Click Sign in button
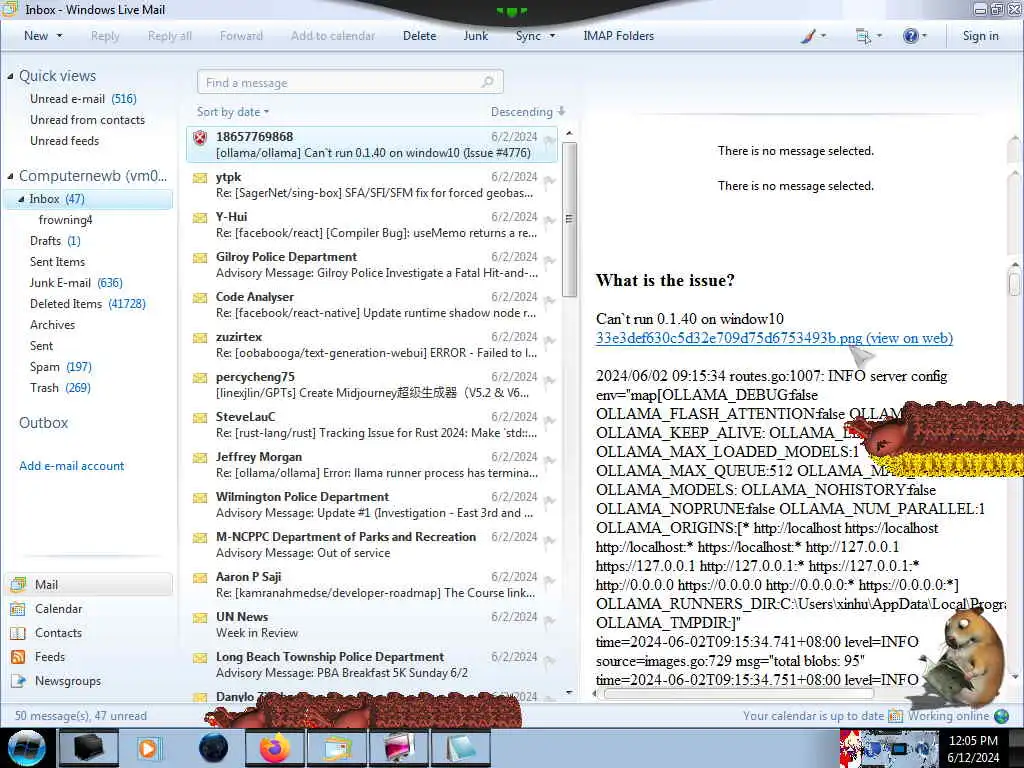The image size is (1024, 768). click(x=980, y=36)
